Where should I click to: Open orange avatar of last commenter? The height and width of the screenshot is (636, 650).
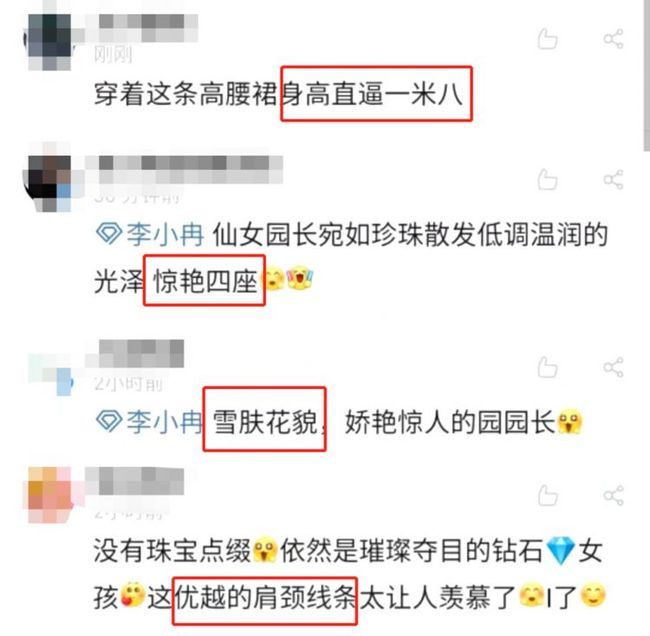50,495
